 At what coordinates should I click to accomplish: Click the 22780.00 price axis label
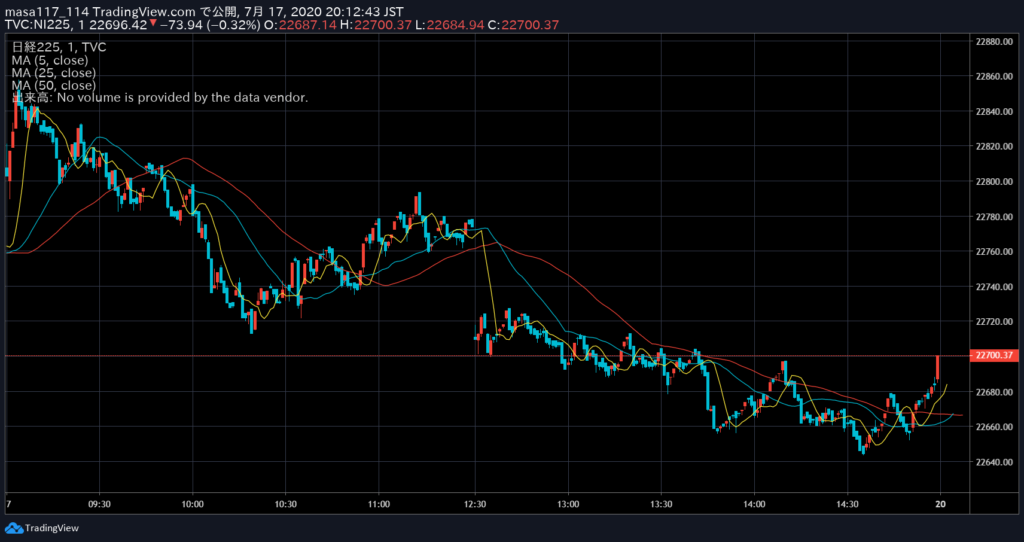pos(994,217)
